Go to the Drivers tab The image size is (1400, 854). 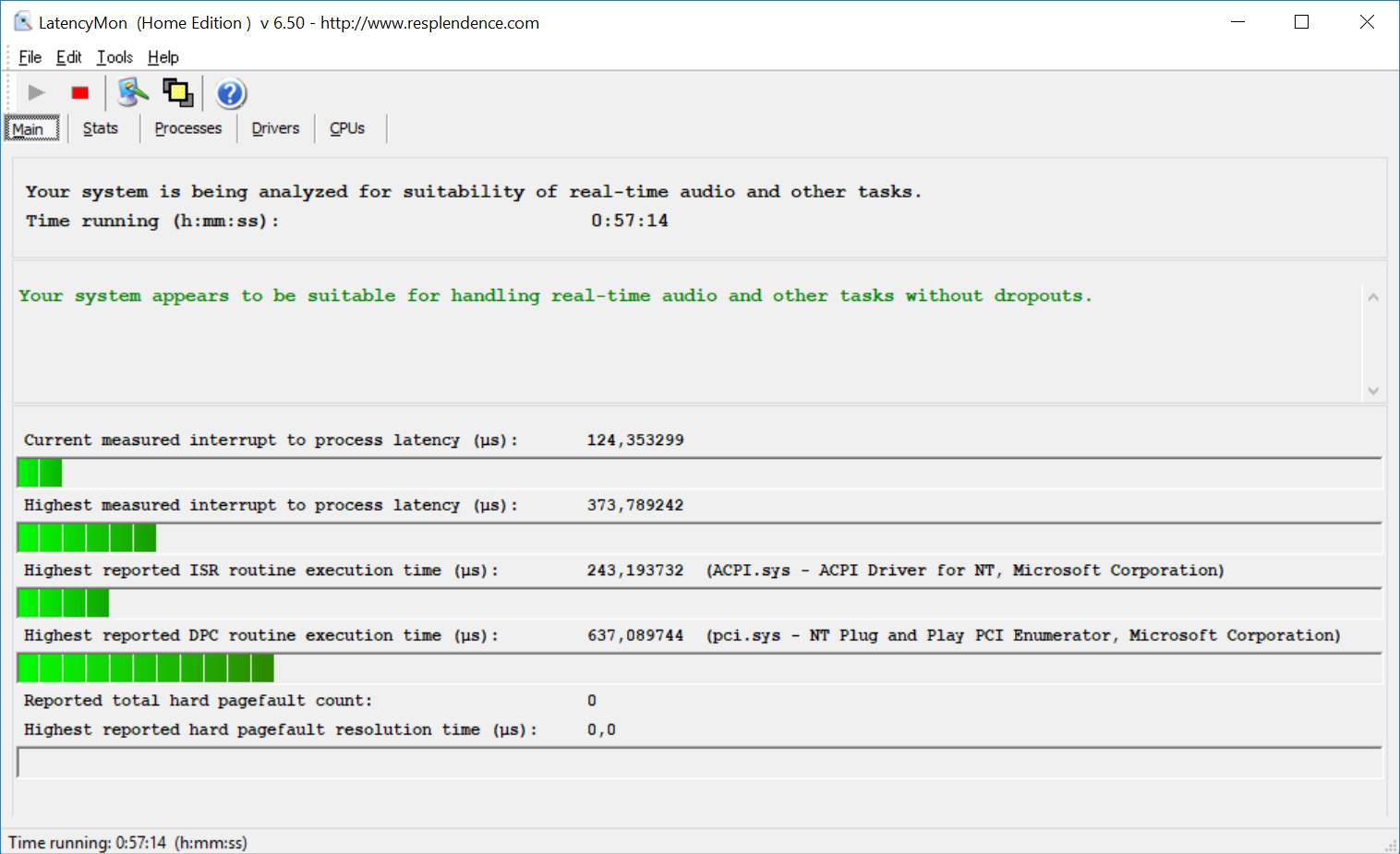(x=275, y=128)
